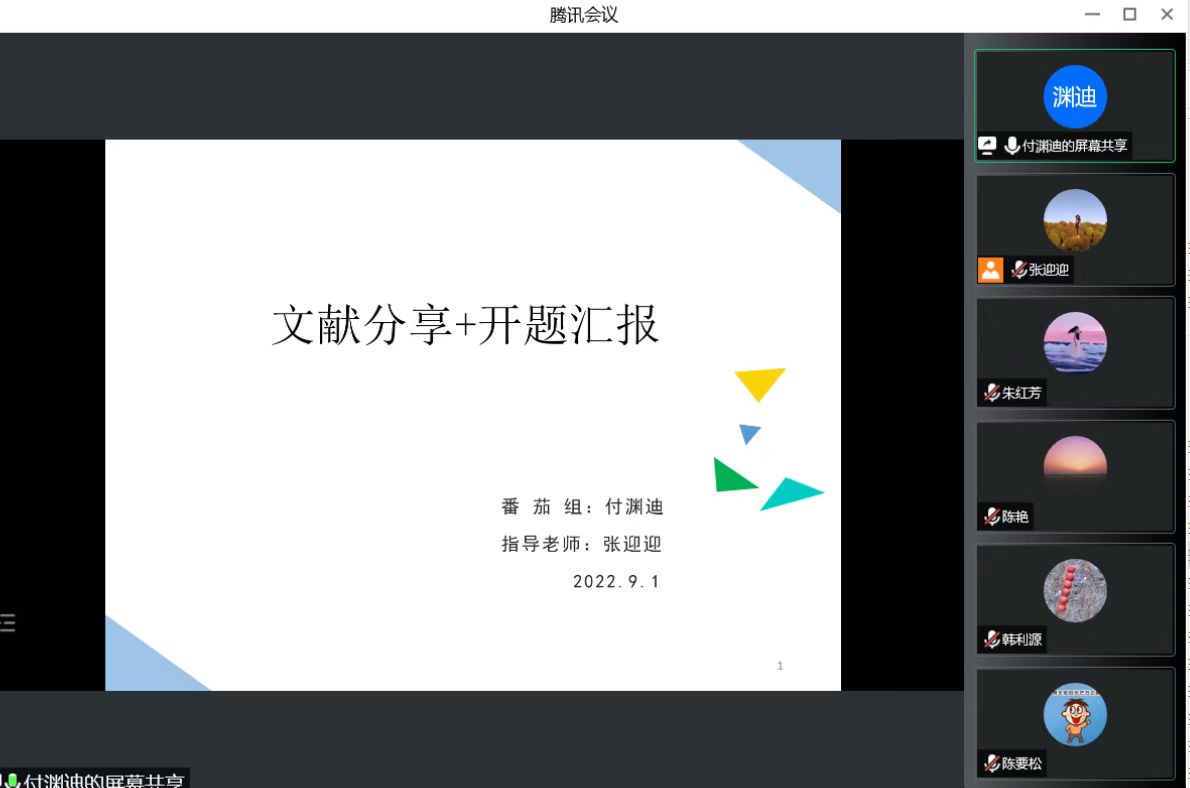Image resolution: width=1190 pixels, height=788 pixels.
Task: Click 韩利源 avatar photo
Action: click(1075, 591)
